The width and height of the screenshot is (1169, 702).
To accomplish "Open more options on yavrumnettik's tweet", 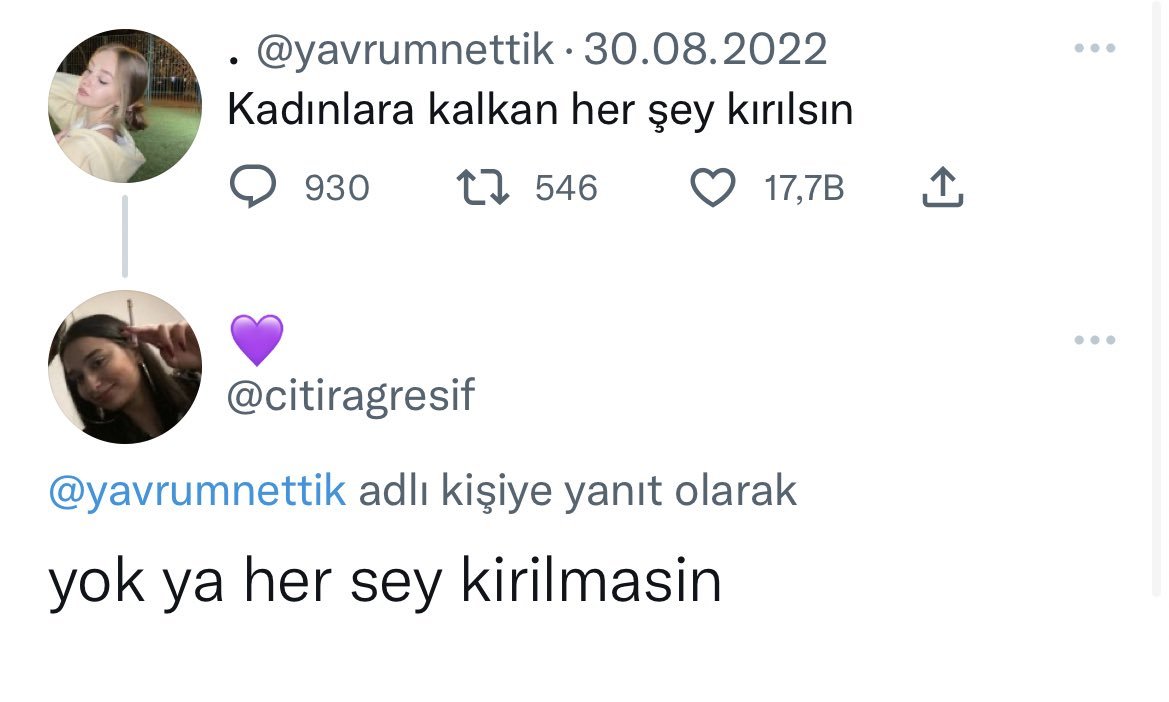I will pyautogui.click(x=1093, y=48).
